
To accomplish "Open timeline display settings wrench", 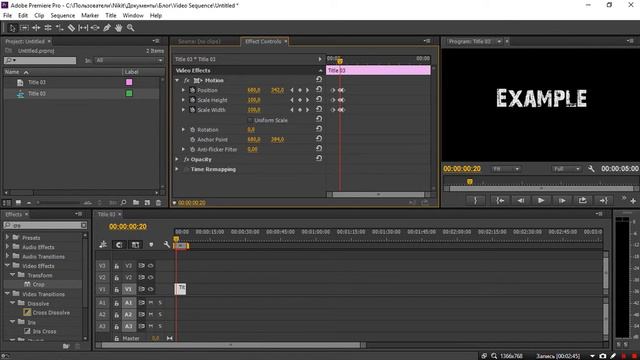I will click(167, 244).
